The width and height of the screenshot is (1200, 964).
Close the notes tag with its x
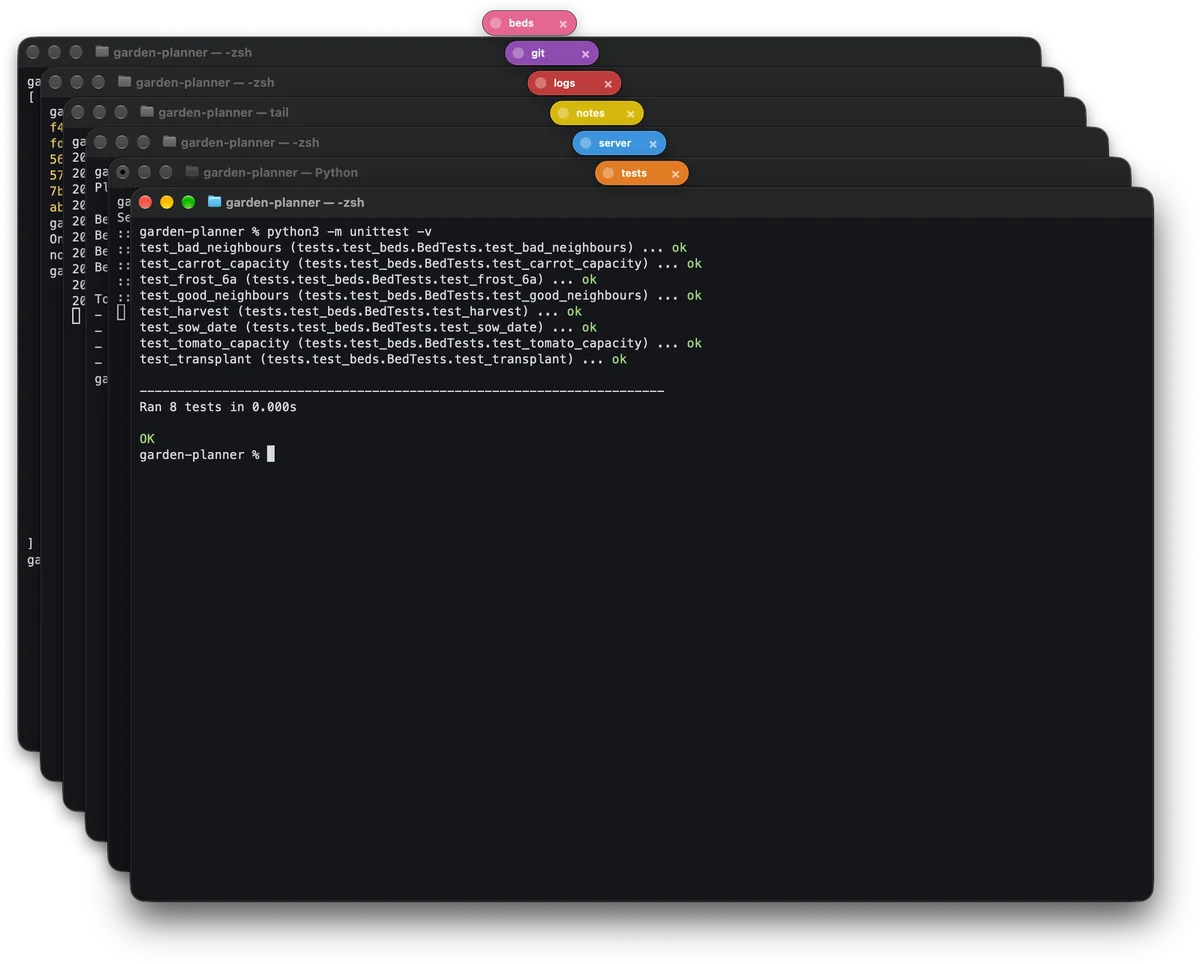click(x=630, y=114)
